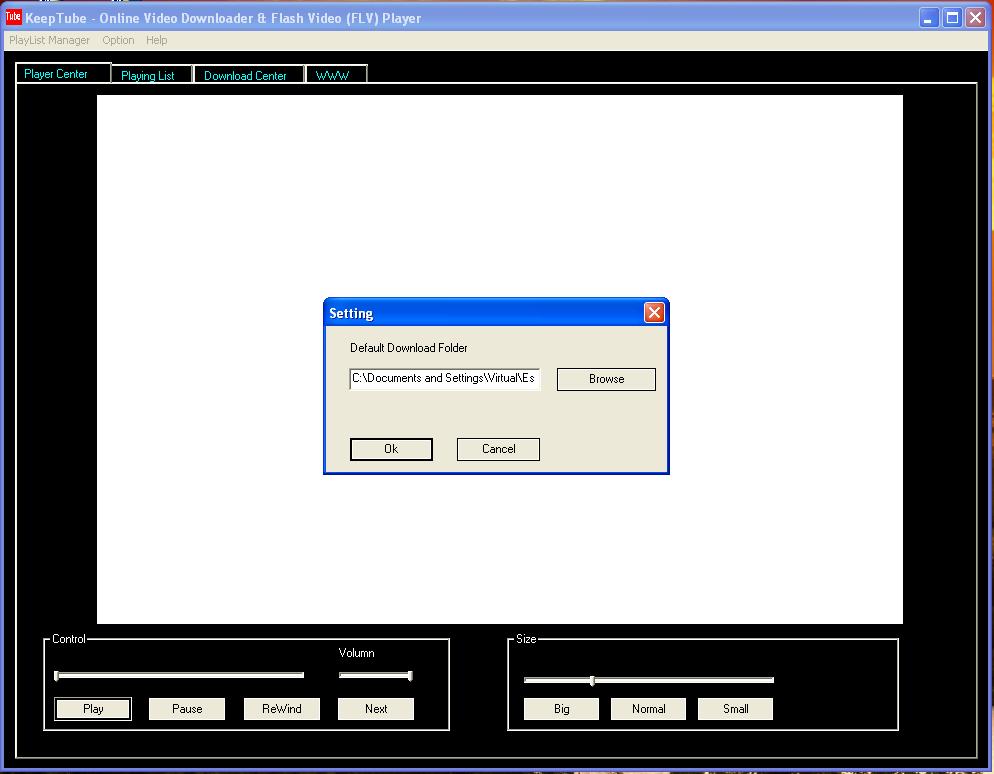Click the Pause button
The height and width of the screenshot is (774, 994).
tap(187, 709)
